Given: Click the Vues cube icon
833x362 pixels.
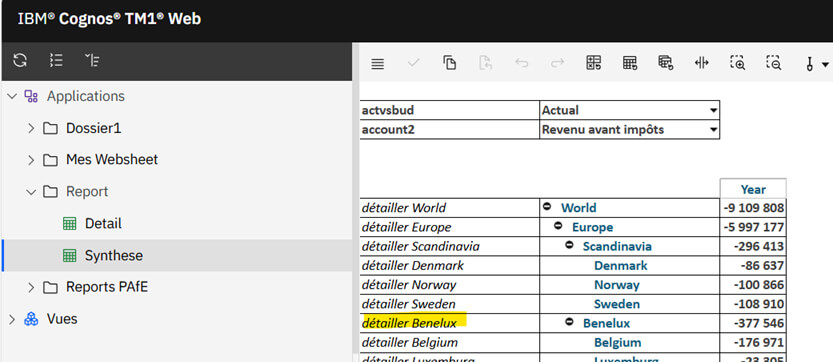Looking at the screenshot, I should [x=31, y=319].
